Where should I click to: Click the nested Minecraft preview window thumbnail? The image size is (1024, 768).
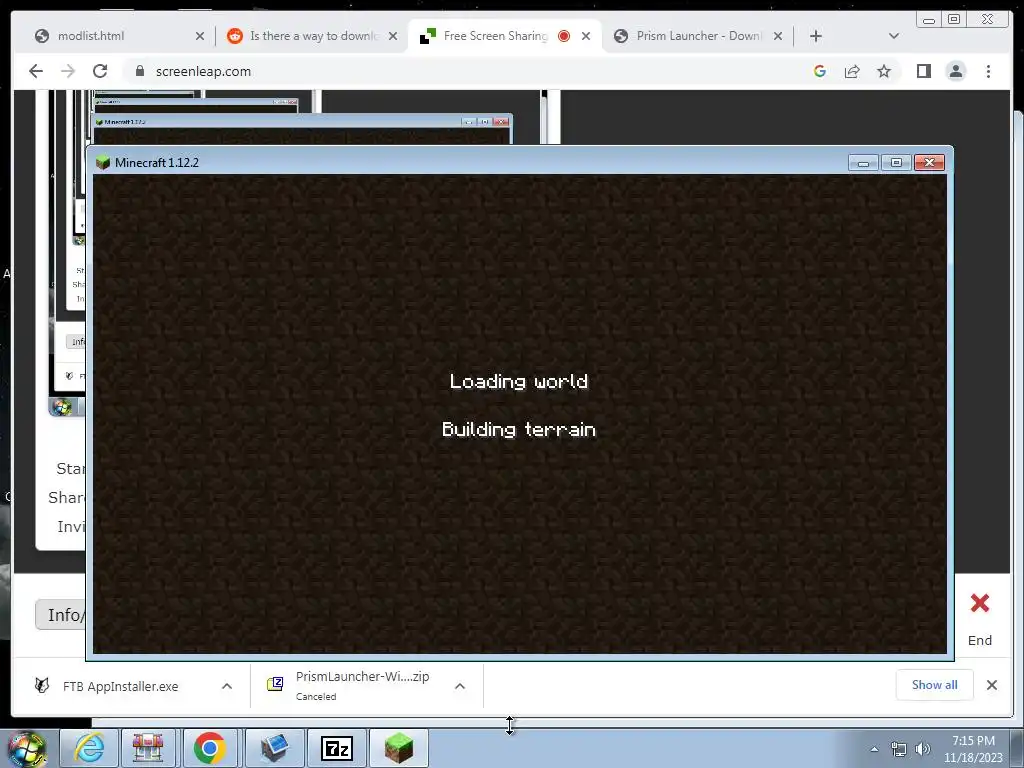coord(302,129)
